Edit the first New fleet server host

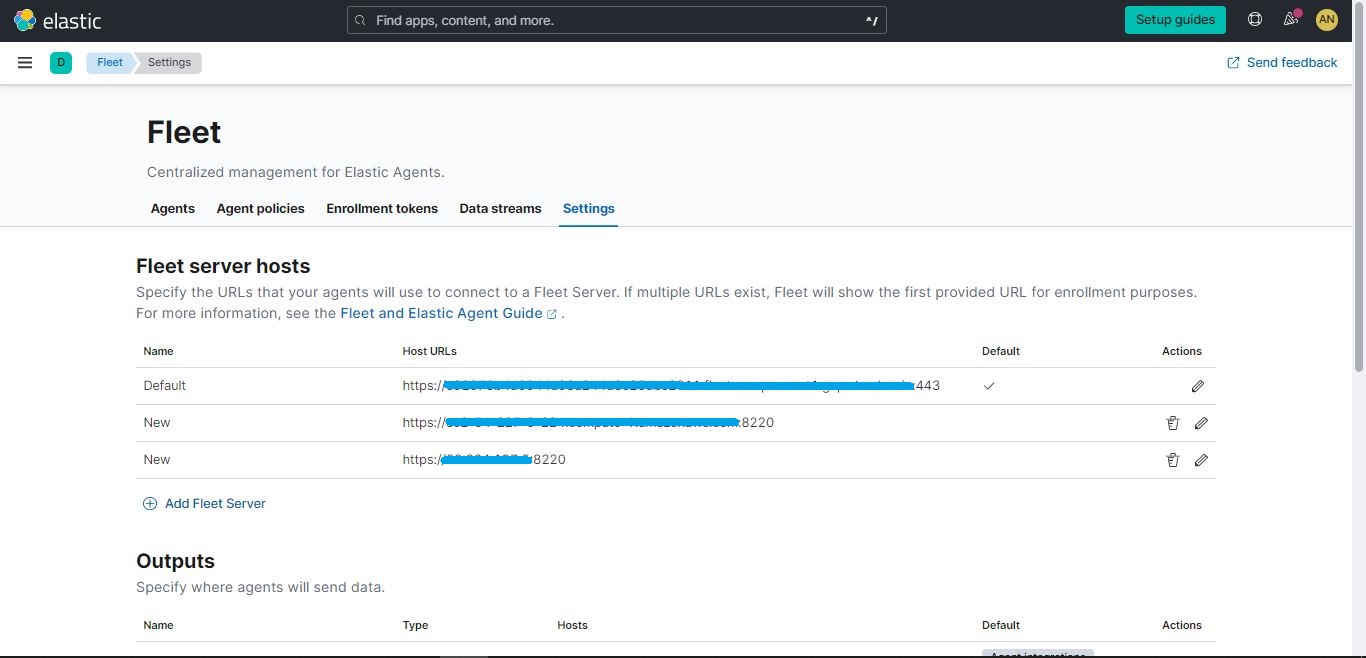click(1201, 423)
